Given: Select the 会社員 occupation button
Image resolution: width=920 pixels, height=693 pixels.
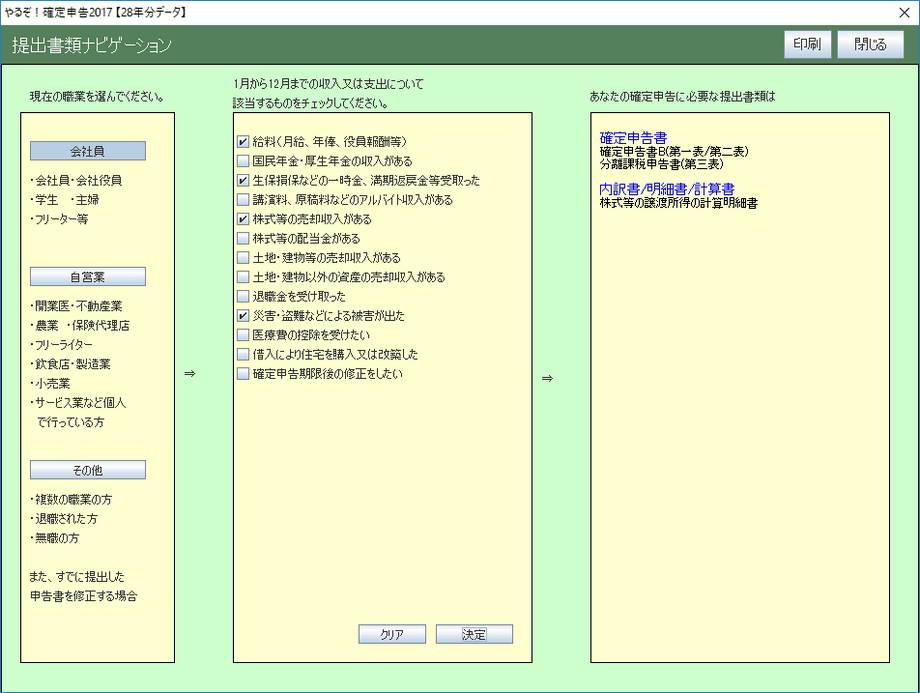Looking at the screenshot, I should point(87,151).
